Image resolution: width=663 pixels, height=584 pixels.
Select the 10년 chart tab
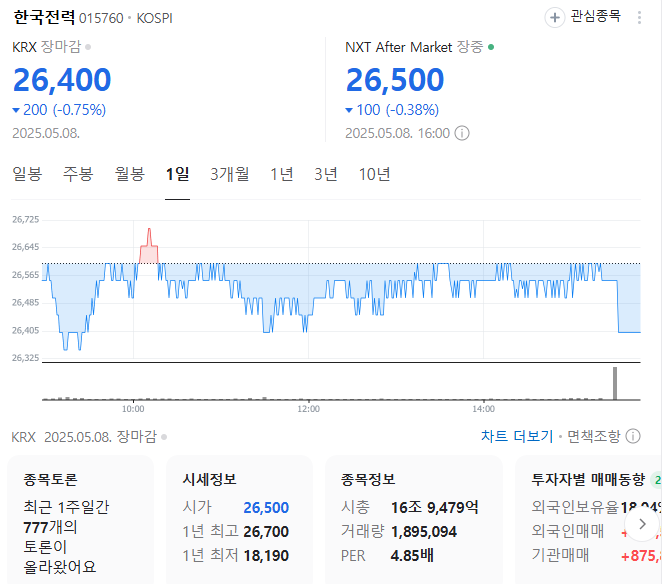pos(374,174)
